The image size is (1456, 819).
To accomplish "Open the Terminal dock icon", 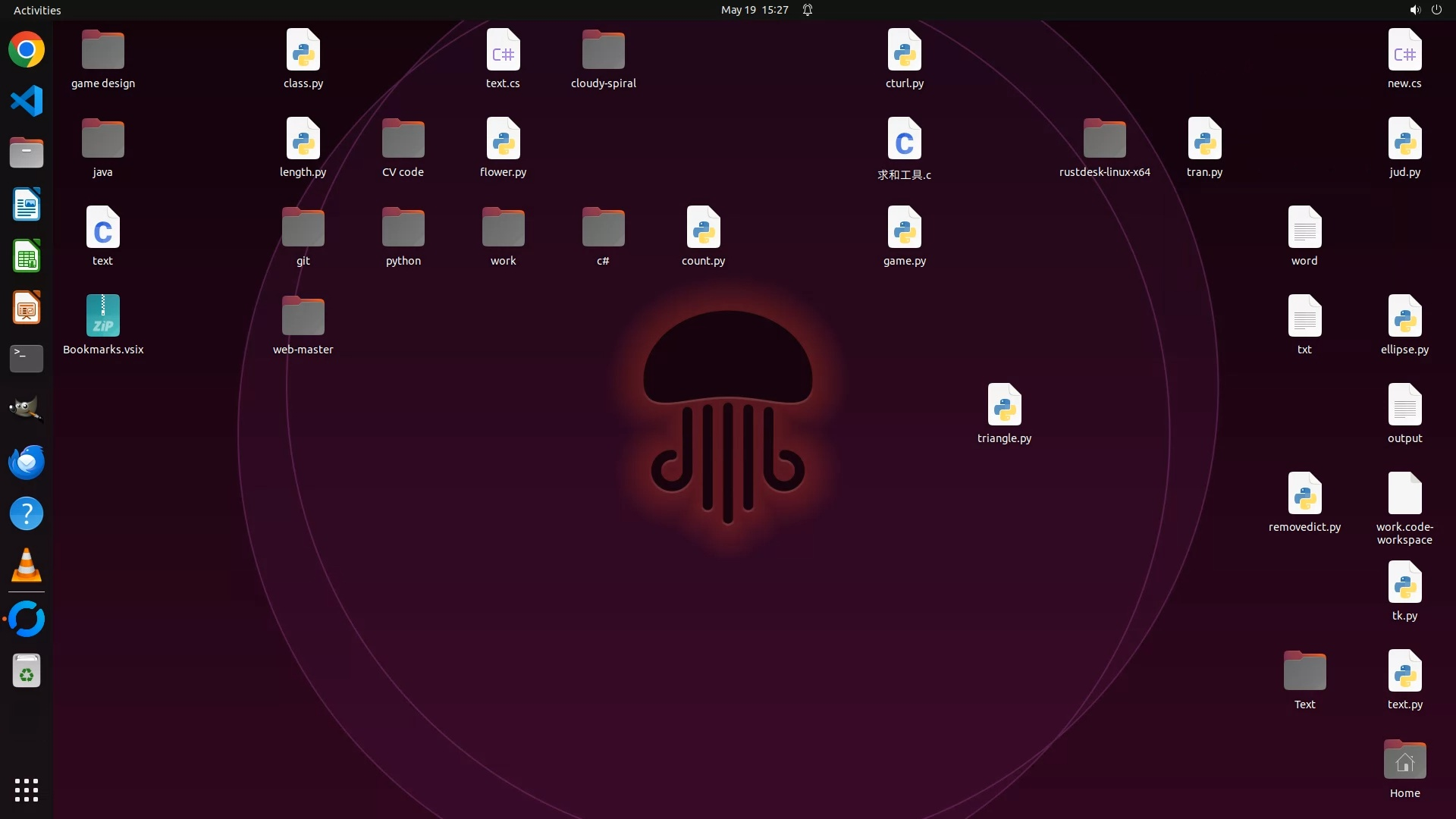I will click(x=27, y=359).
